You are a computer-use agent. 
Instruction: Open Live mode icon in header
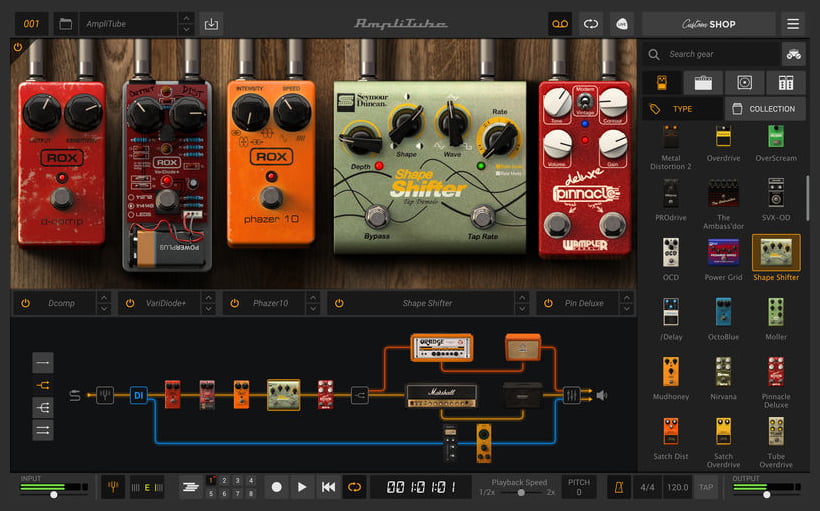tap(622, 24)
